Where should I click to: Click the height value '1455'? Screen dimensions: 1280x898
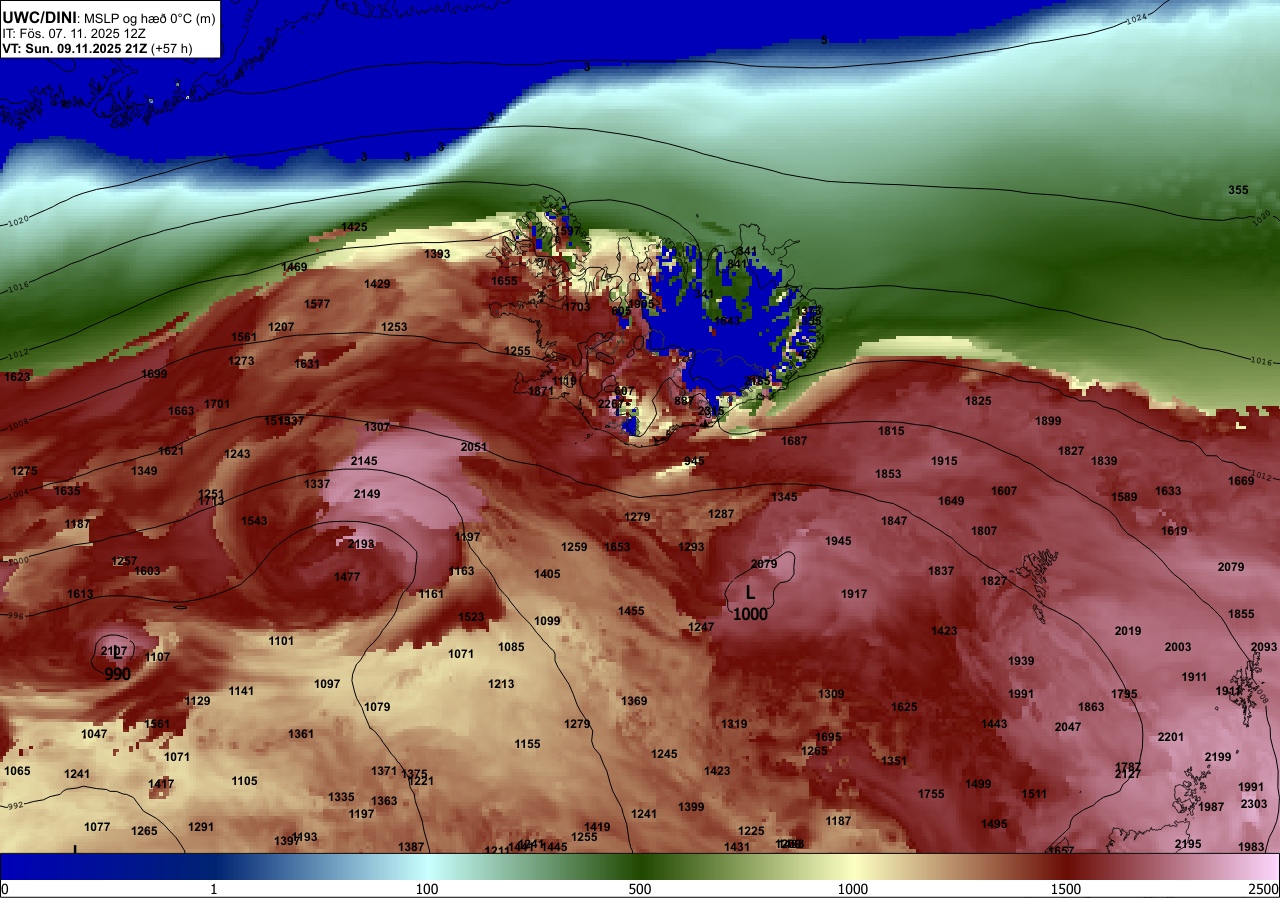[x=631, y=611]
